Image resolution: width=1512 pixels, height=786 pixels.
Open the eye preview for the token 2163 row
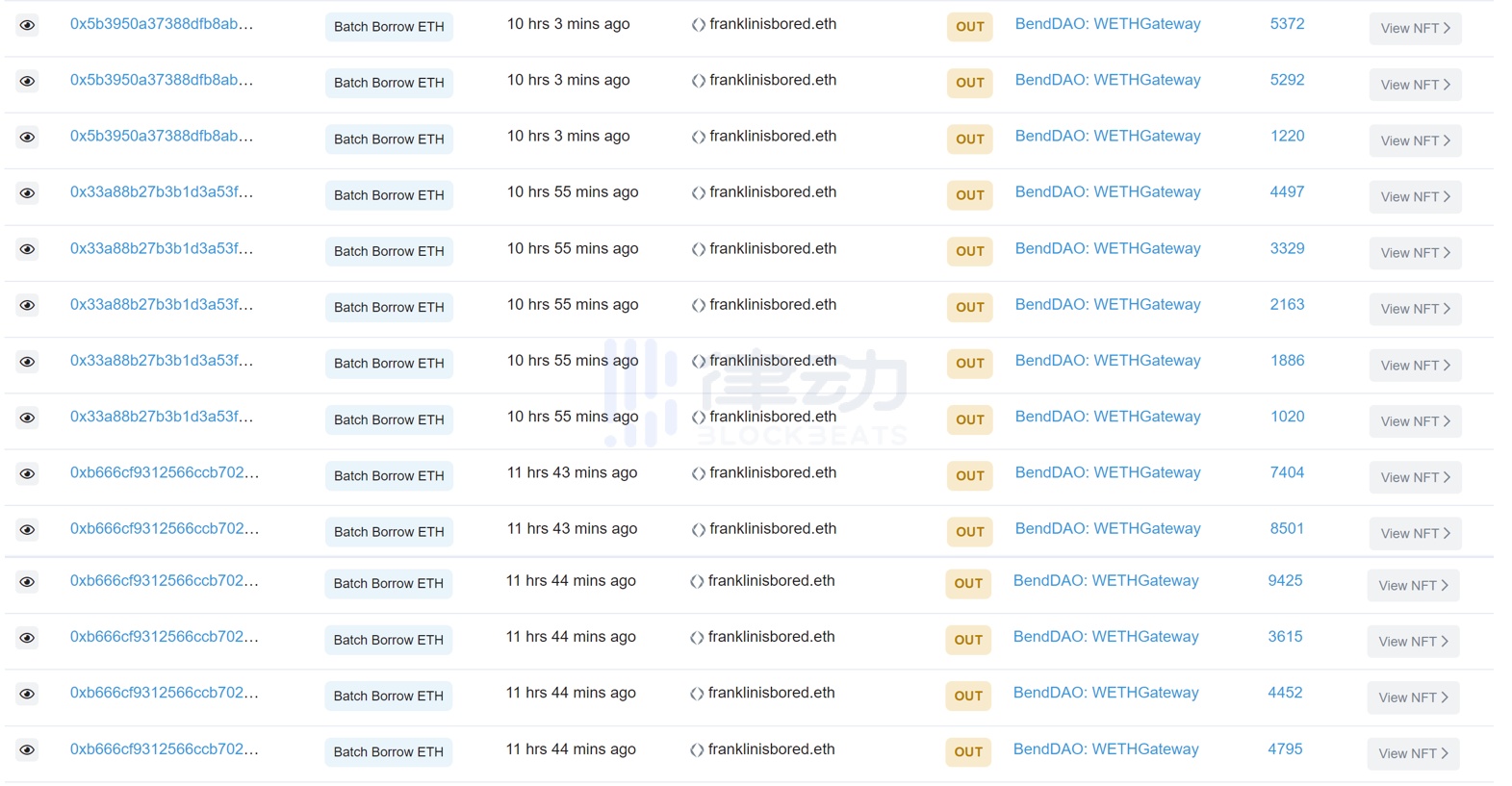point(27,305)
